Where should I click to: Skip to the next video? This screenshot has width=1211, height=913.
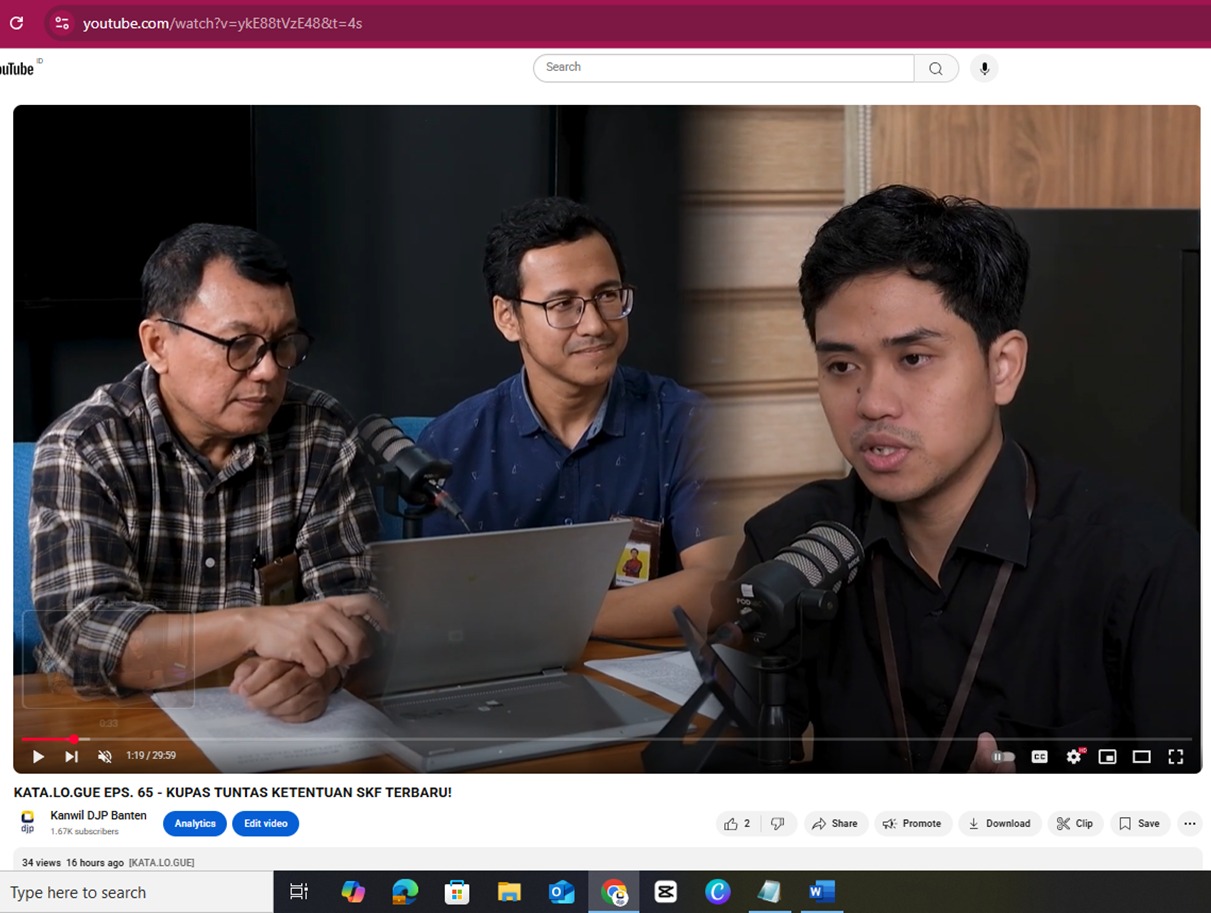pos(71,756)
